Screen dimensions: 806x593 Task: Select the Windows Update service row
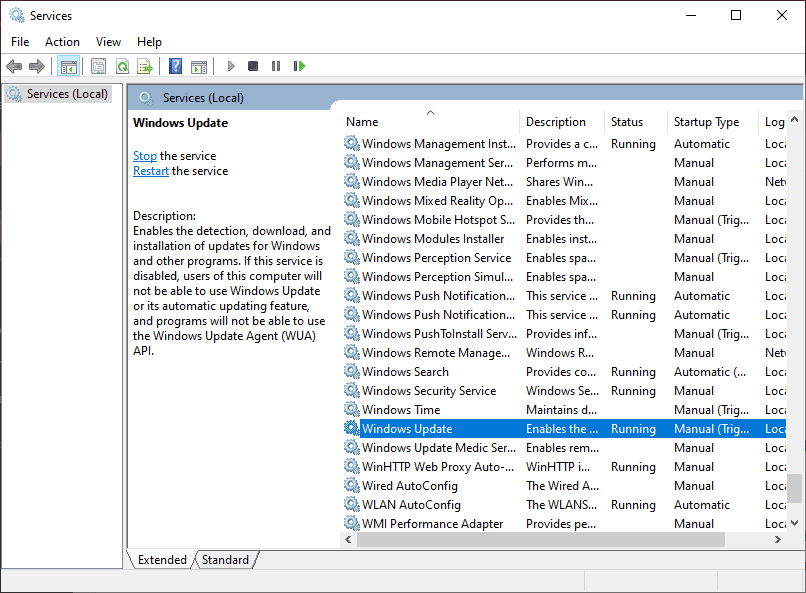pyautogui.click(x=564, y=429)
